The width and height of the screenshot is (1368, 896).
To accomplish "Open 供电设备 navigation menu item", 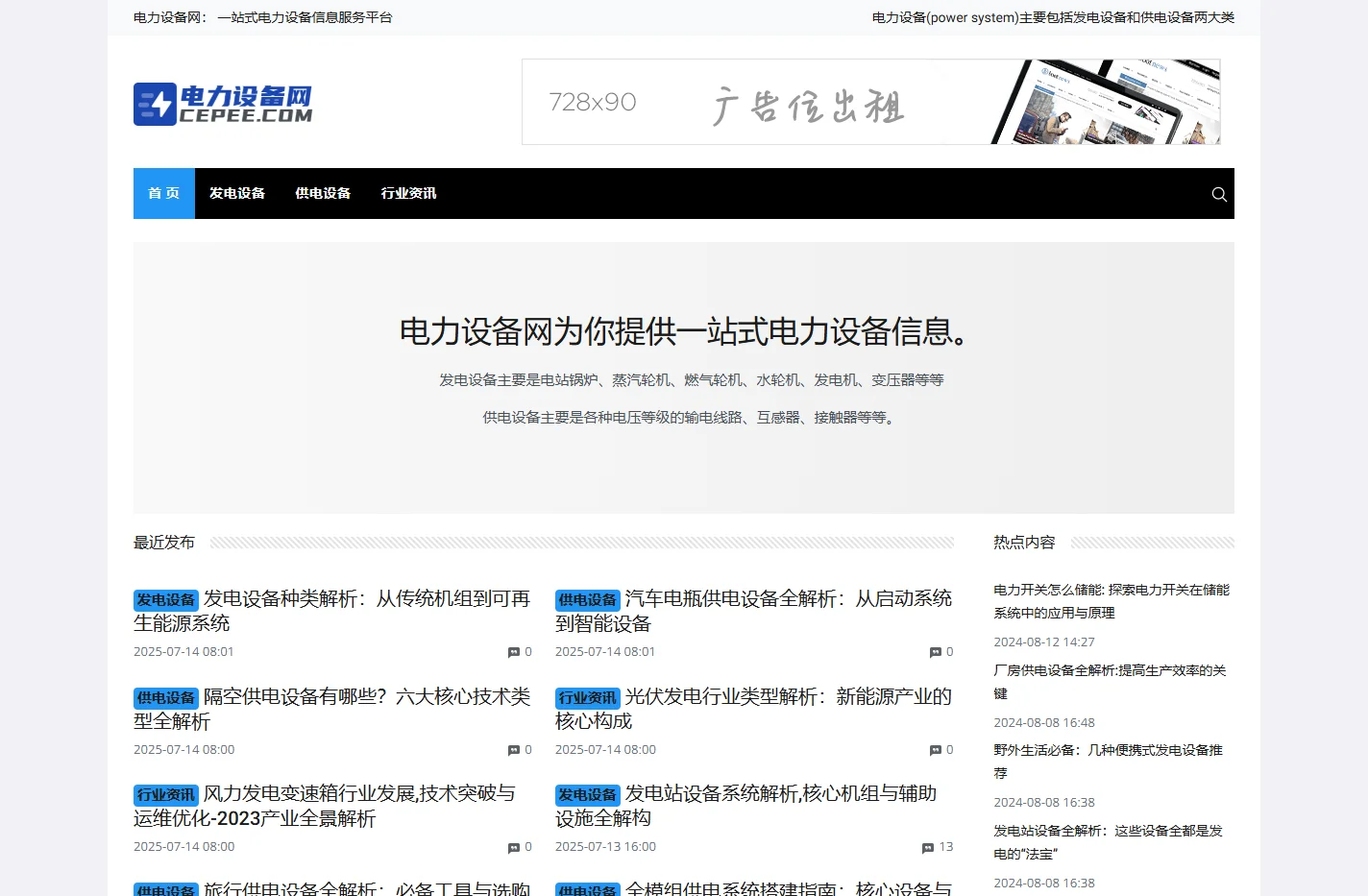I will [x=323, y=193].
